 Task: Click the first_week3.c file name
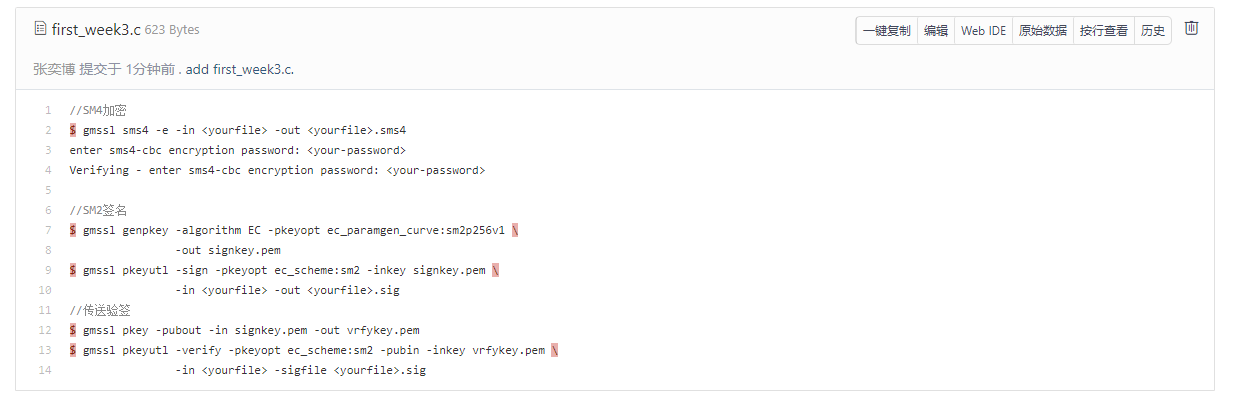tap(96, 30)
